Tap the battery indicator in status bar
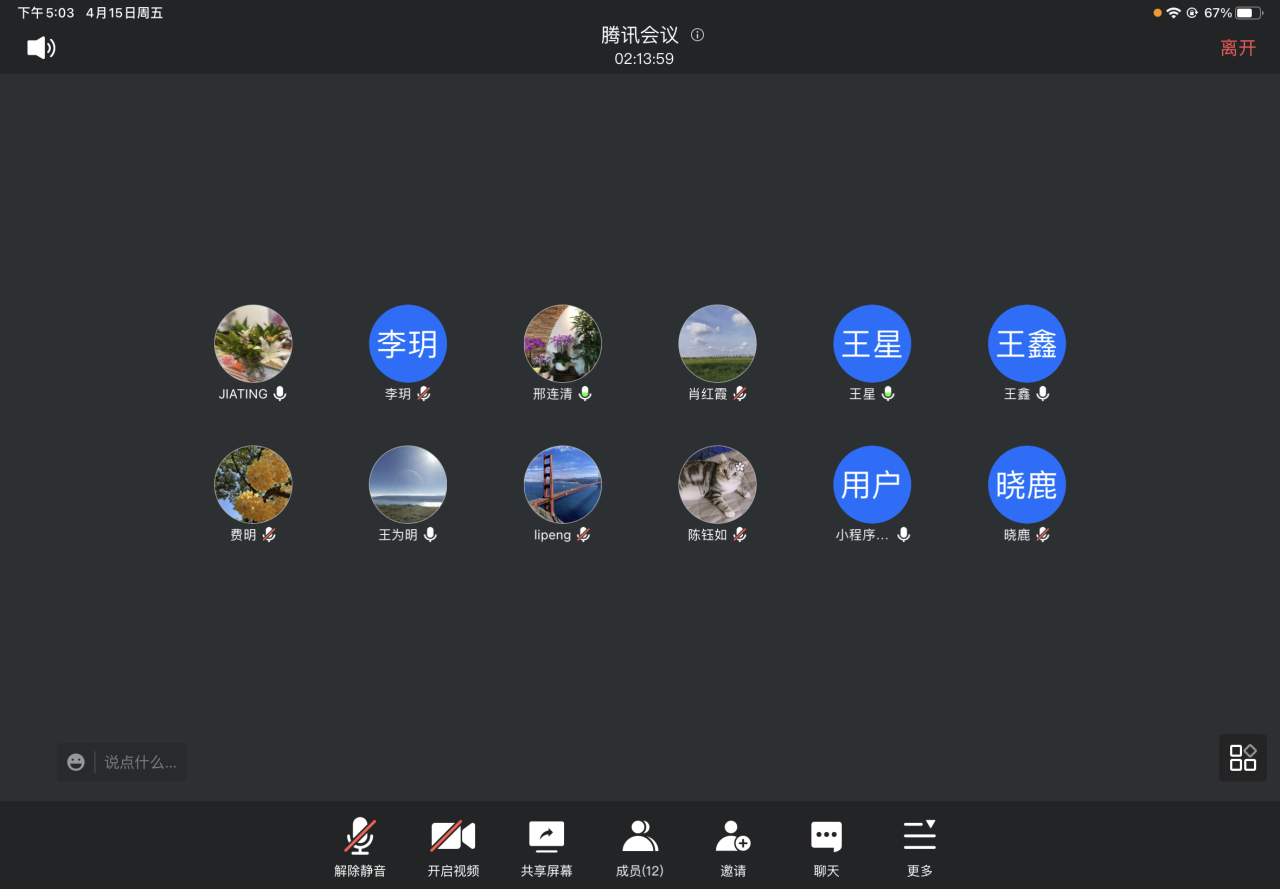 tap(1249, 13)
